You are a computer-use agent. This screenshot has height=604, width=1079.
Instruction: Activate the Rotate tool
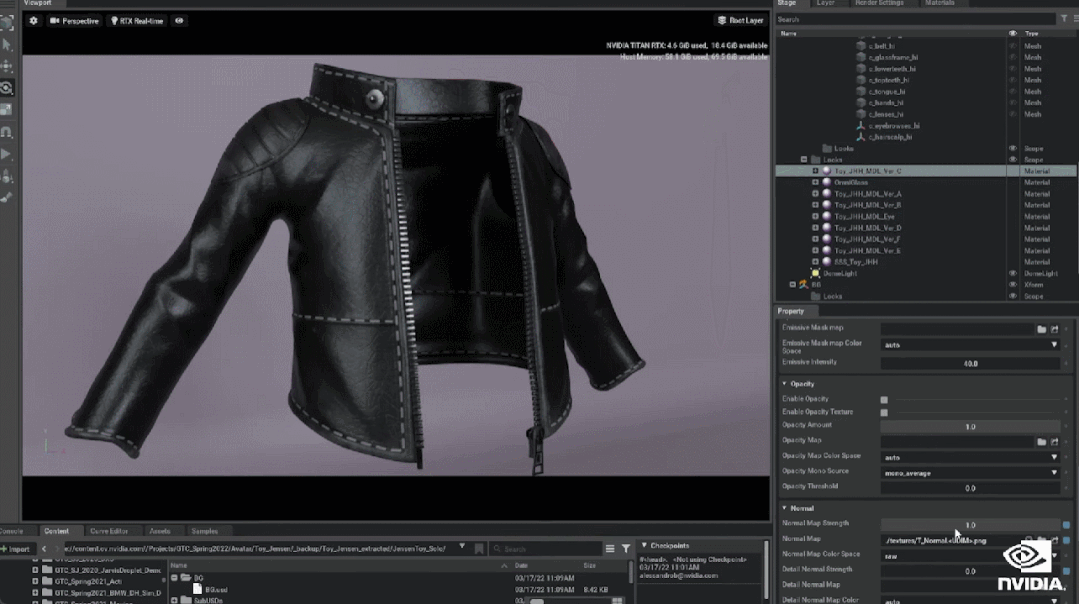(7, 88)
